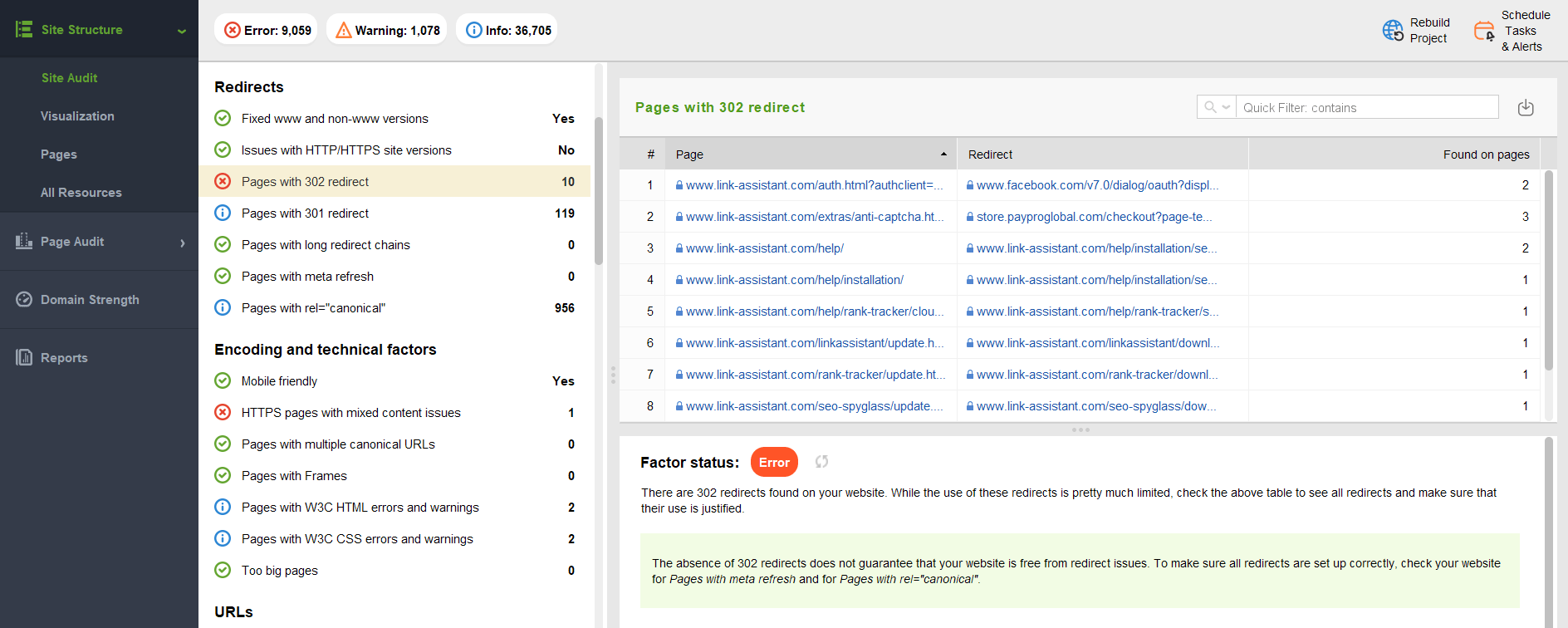Sort by the Redirect column header
The height and width of the screenshot is (628, 1568).
[1102, 154]
